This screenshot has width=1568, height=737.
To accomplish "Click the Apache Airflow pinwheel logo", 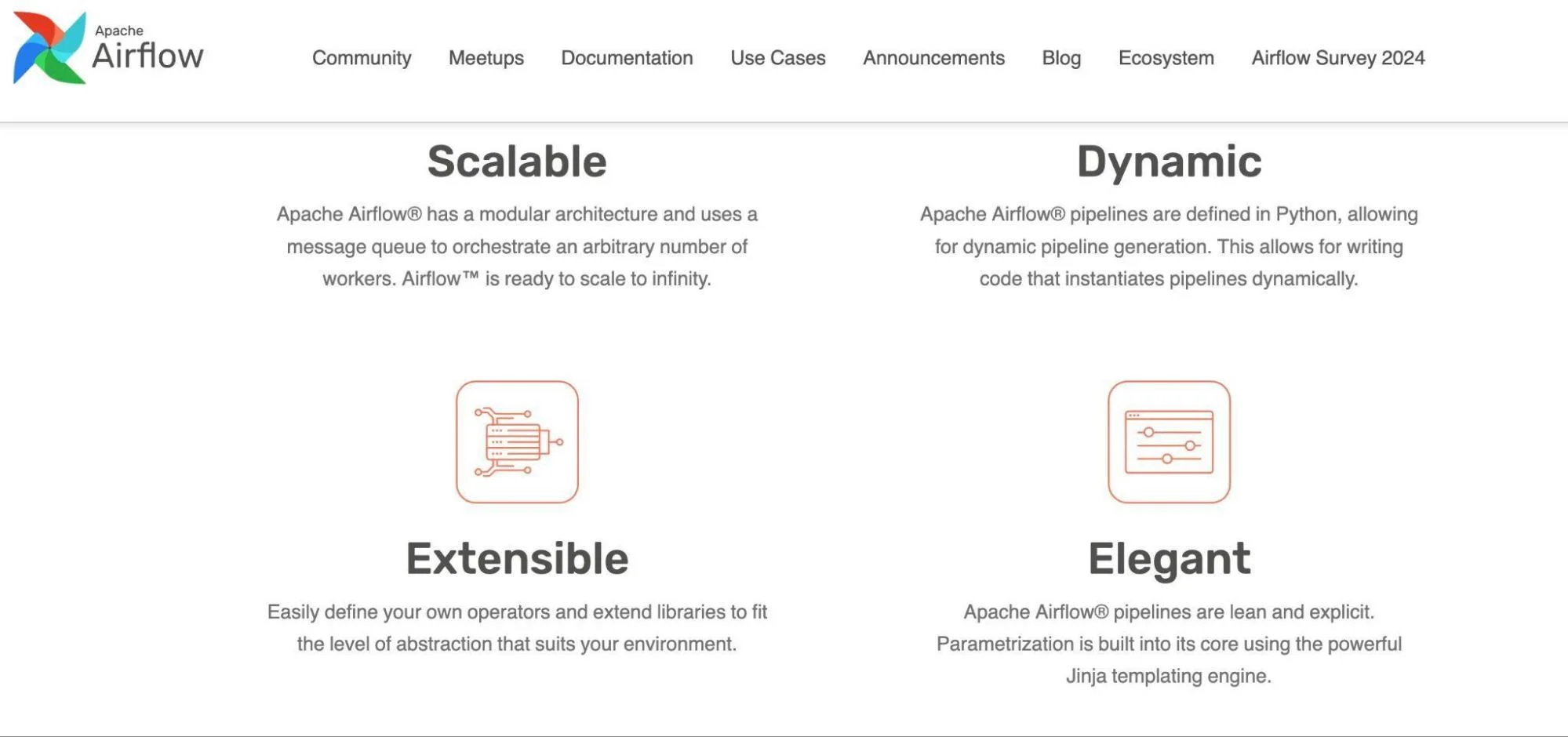I will (x=49, y=49).
